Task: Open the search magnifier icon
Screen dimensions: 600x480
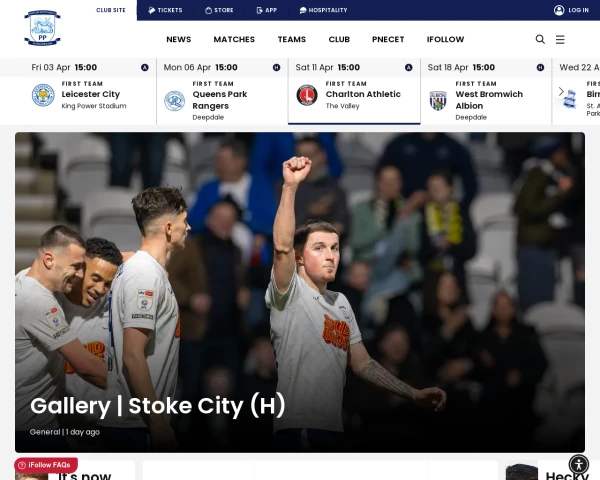Action: tap(540, 39)
